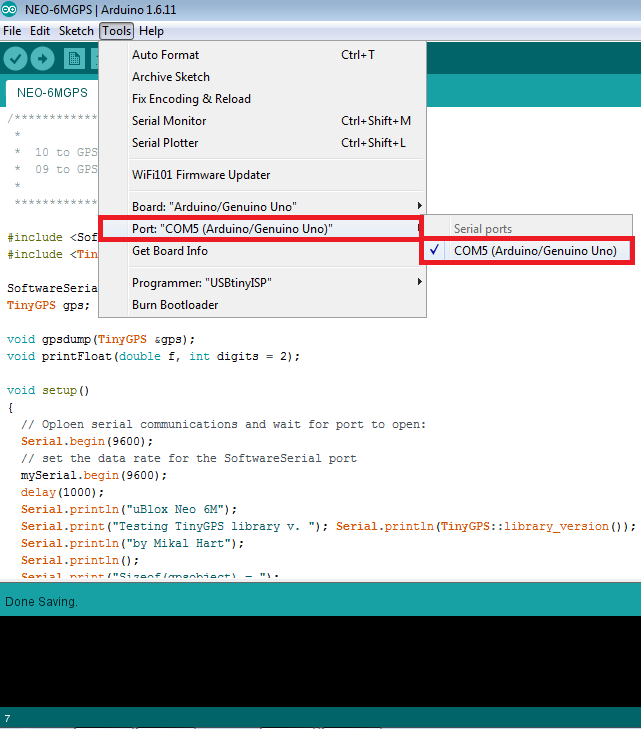Image resolution: width=641 pixels, height=729 pixels.
Task: Click the 'Serial.begin(9600);' code line
Action: click(86, 441)
